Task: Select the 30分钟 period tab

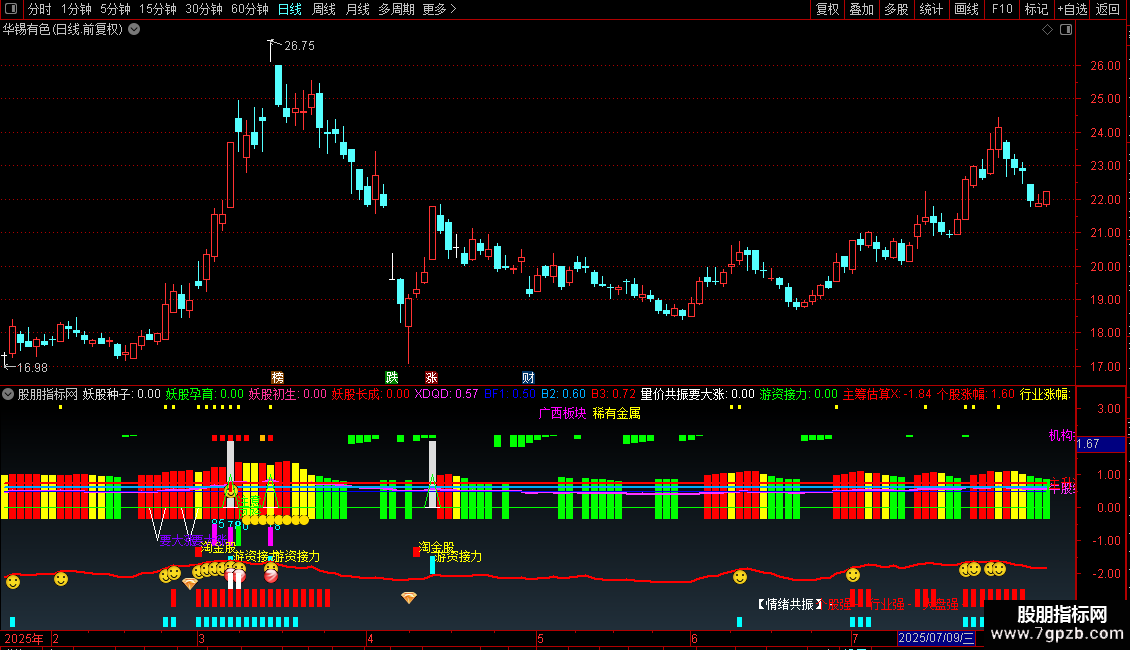Action: pyautogui.click(x=204, y=9)
